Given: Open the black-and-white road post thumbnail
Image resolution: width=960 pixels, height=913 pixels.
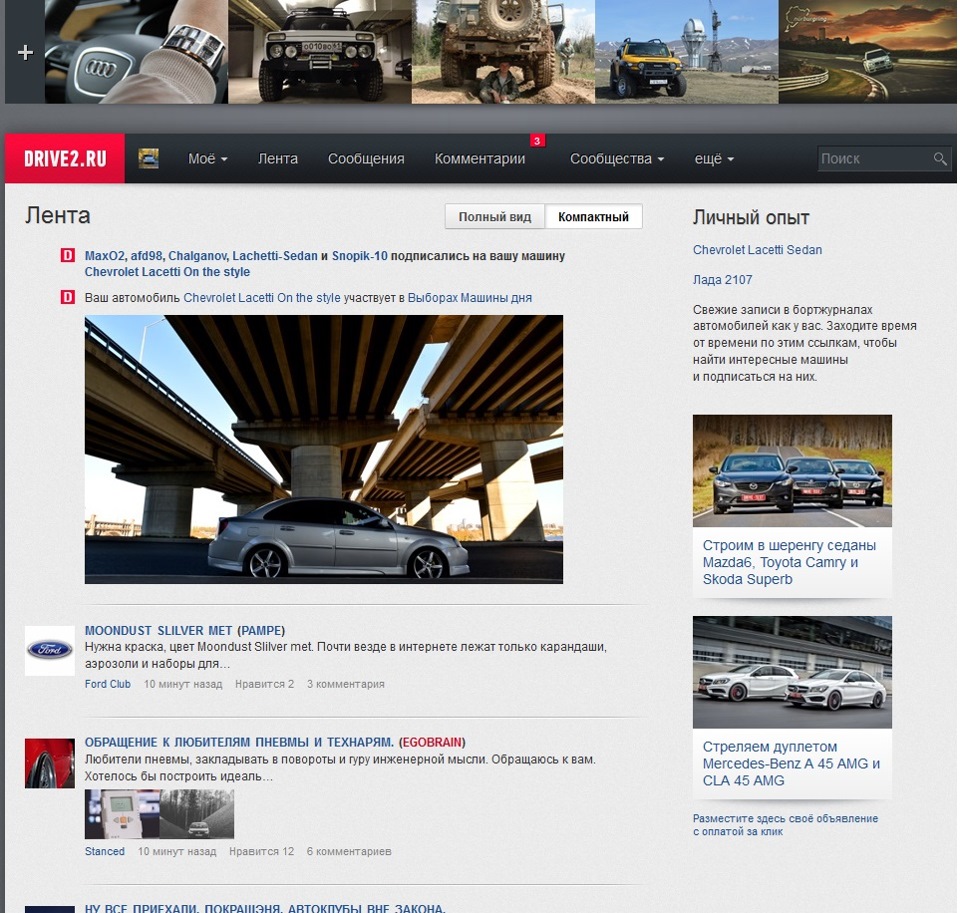Looking at the screenshot, I should 197,814.
